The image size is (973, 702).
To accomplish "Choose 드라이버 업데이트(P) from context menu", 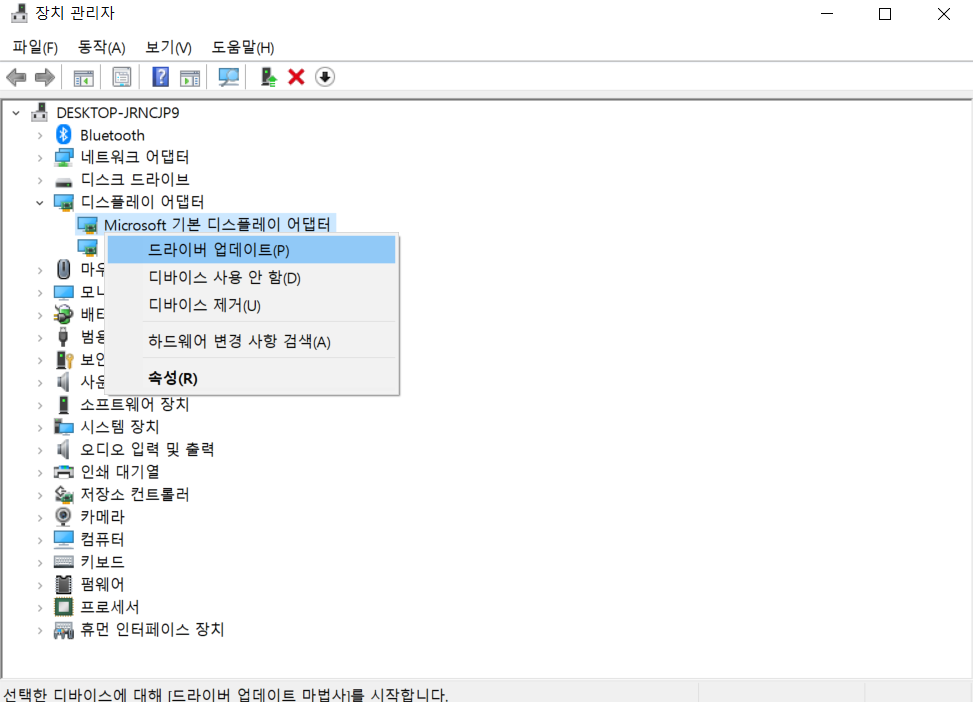I will 251,250.
